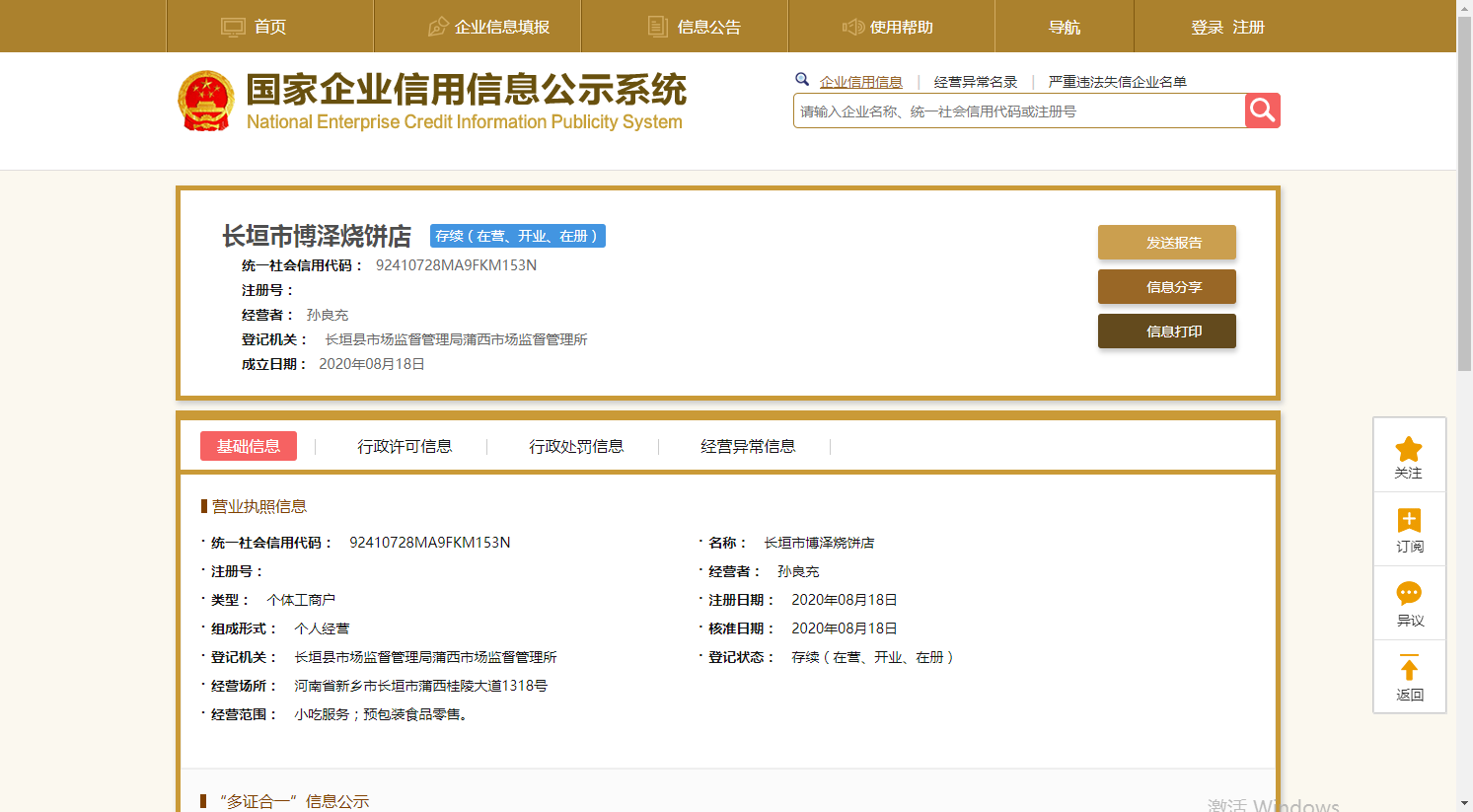The width and height of the screenshot is (1473, 812).
Task: Click the 信息分享 button
Action: tap(1167, 287)
